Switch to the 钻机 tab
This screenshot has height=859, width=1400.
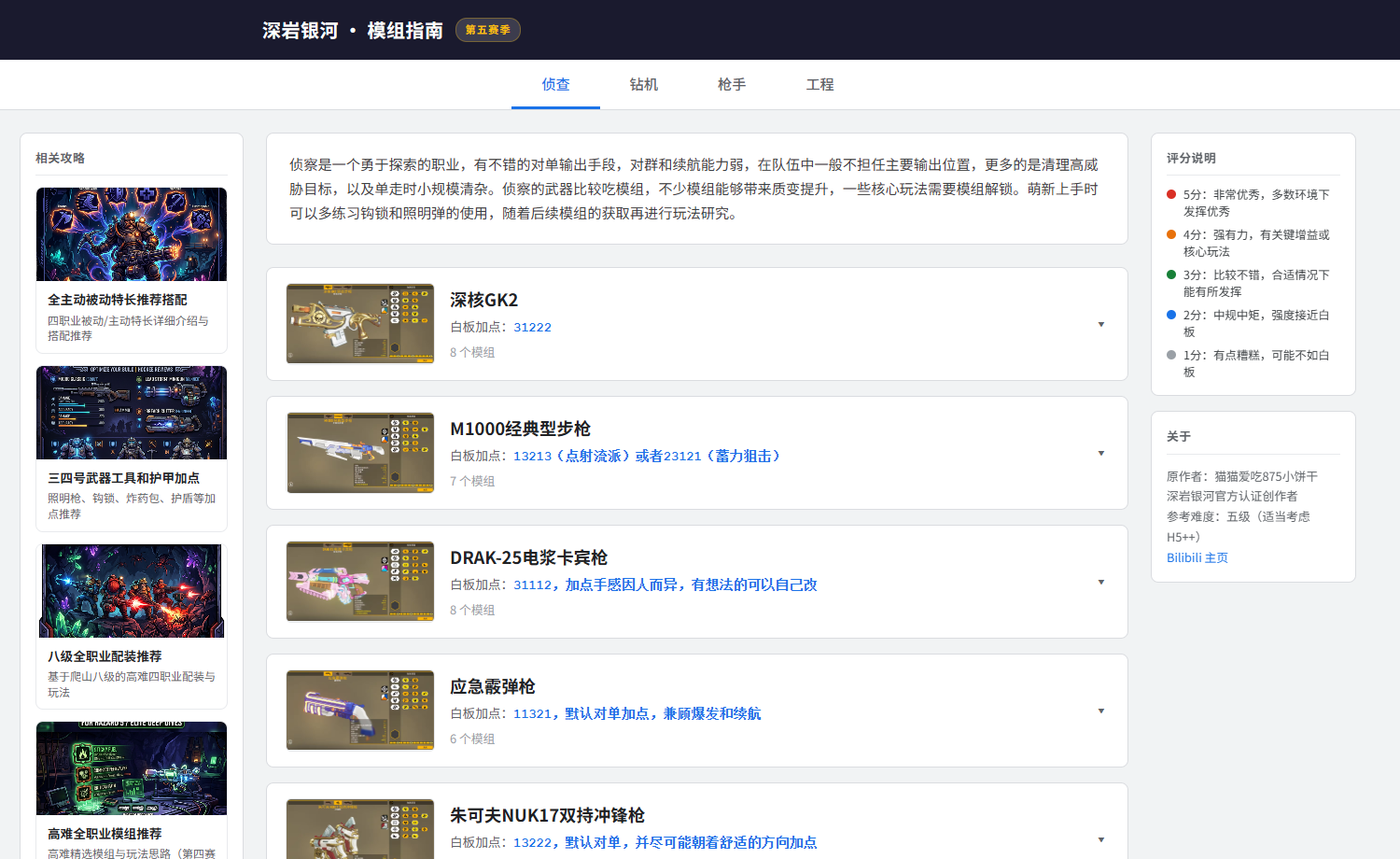point(643,85)
